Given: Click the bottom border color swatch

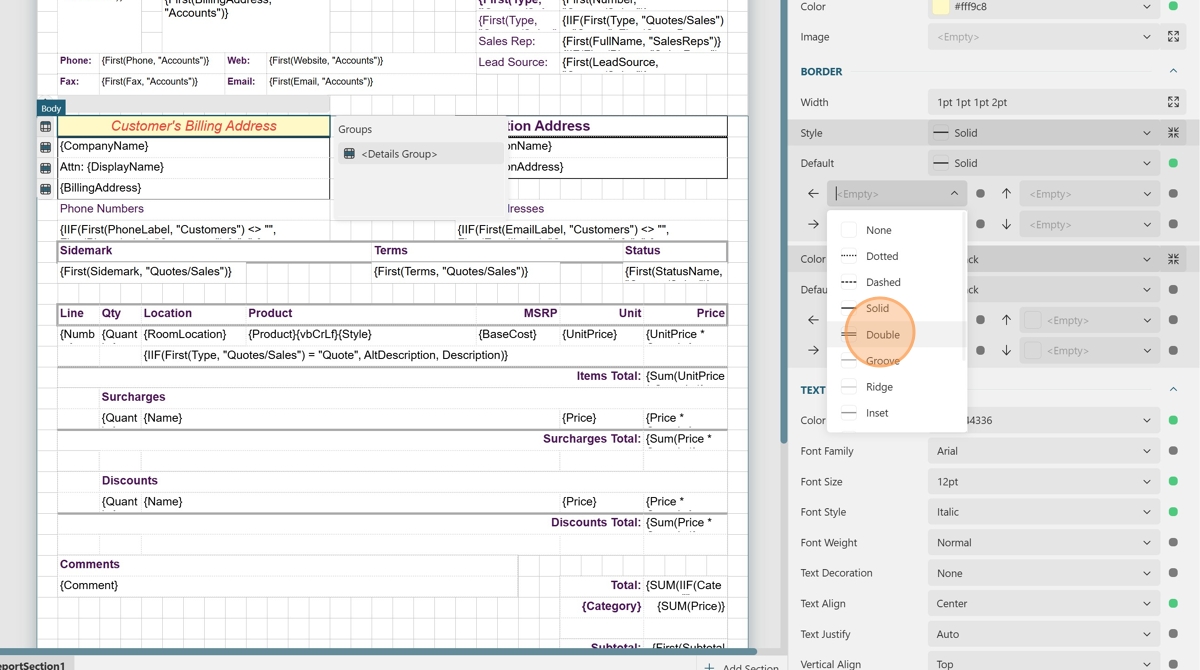Looking at the screenshot, I should coord(1033,351).
